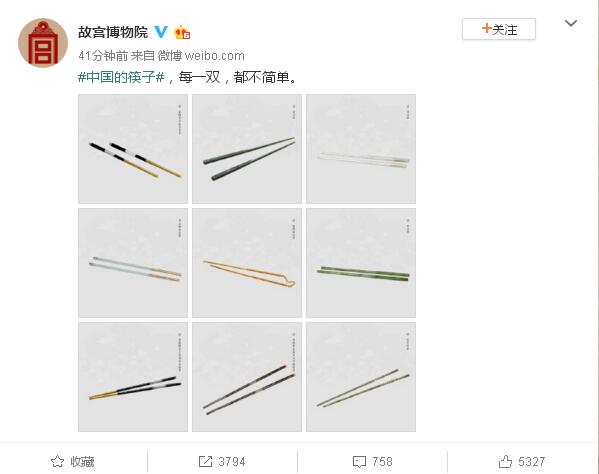This screenshot has width=599, height=474.
Task: Open the golden chained chopsticks thumbnail
Action: click(x=247, y=263)
